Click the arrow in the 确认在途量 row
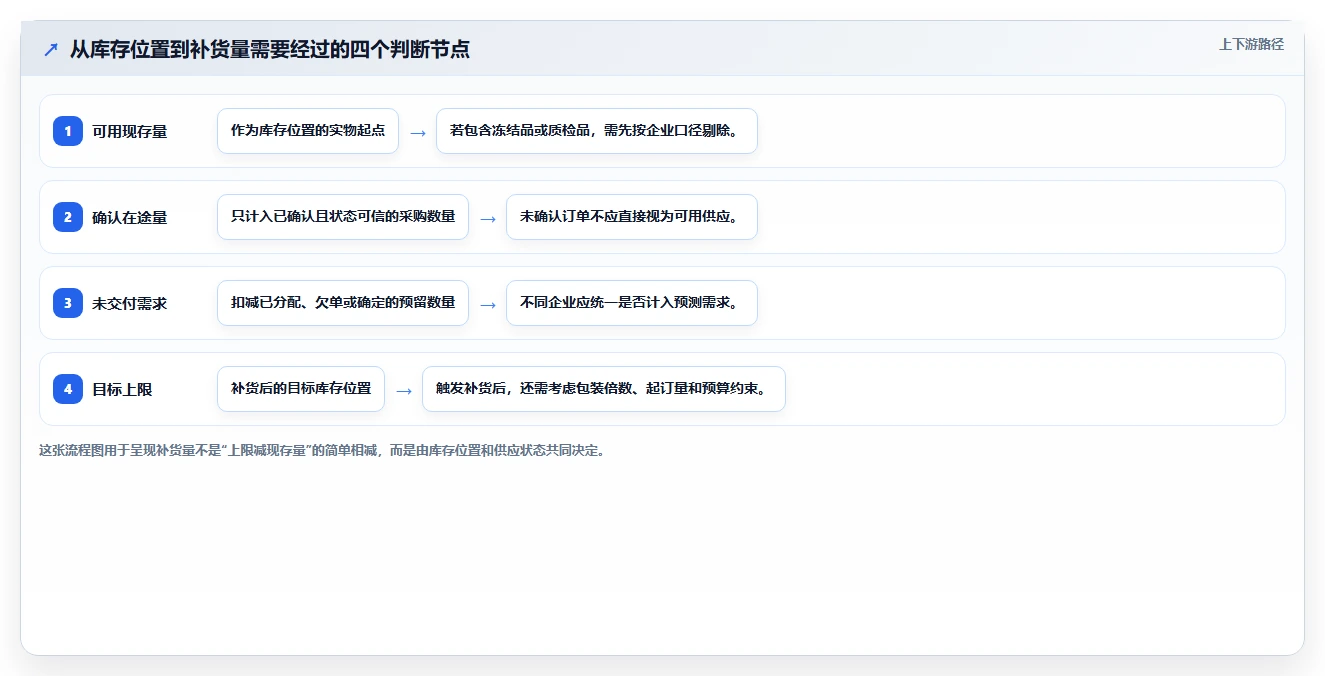This screenshot has height=676, width=1325. 488,218
